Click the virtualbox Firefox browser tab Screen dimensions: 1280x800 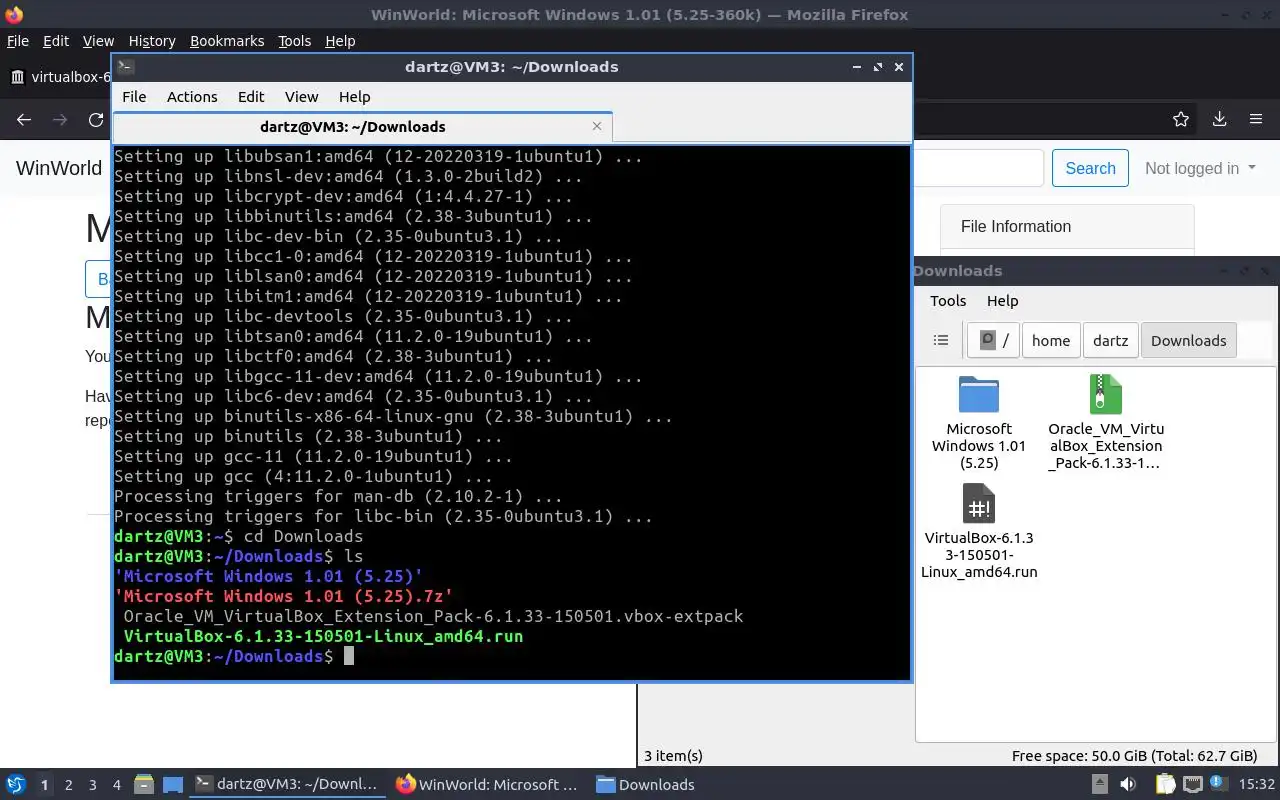click(x=58, y=77)
